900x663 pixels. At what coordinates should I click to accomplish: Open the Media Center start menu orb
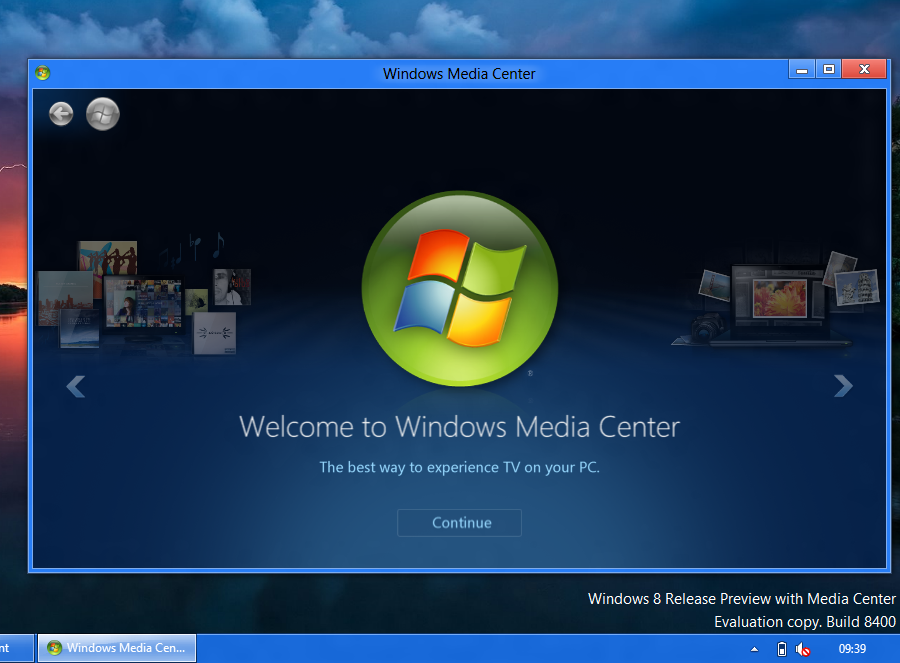(103, 114)
